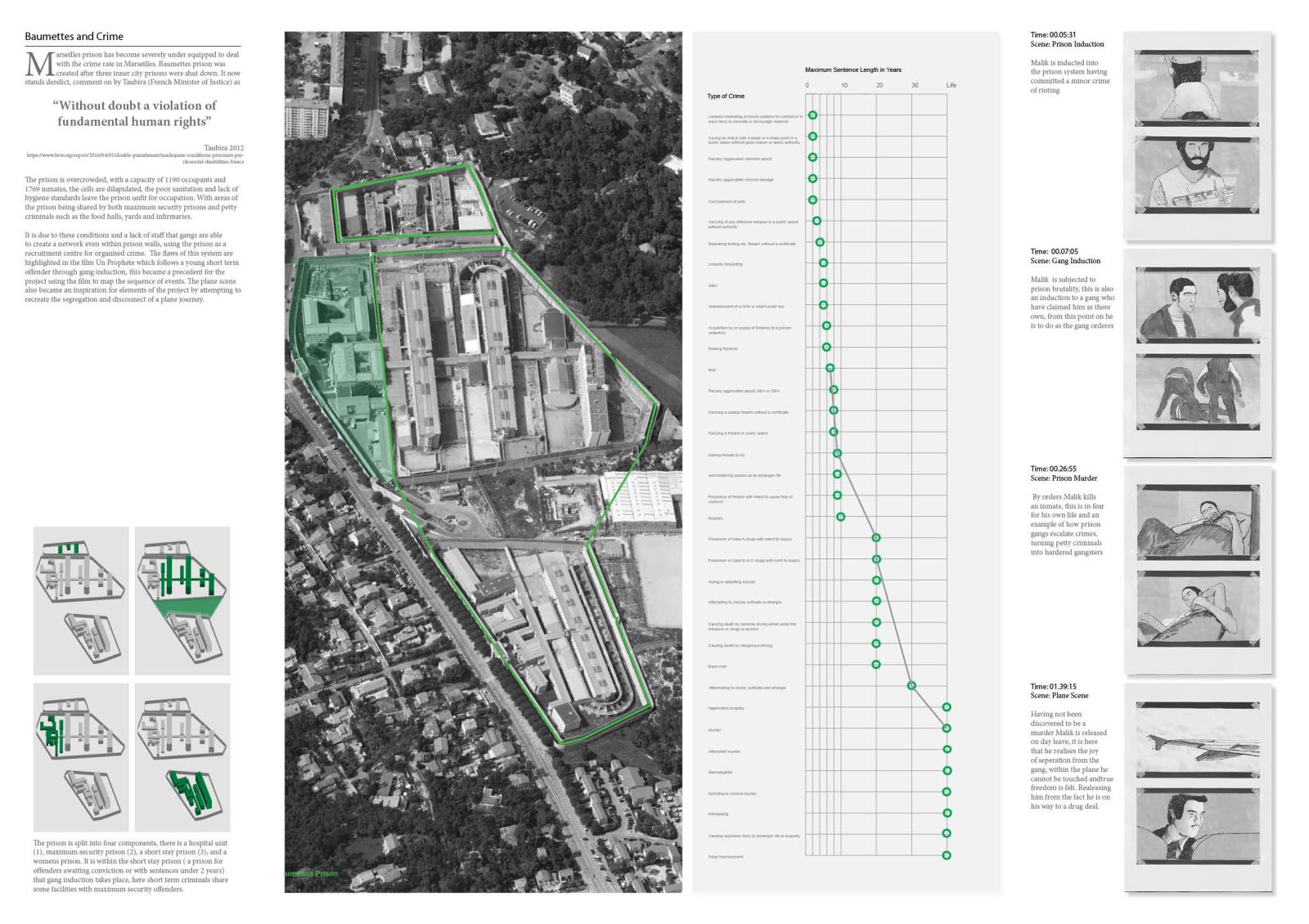The image size is (1309, 924).
Task: Select the bottom-left prison massing diagram
Action: click(81, 757)
